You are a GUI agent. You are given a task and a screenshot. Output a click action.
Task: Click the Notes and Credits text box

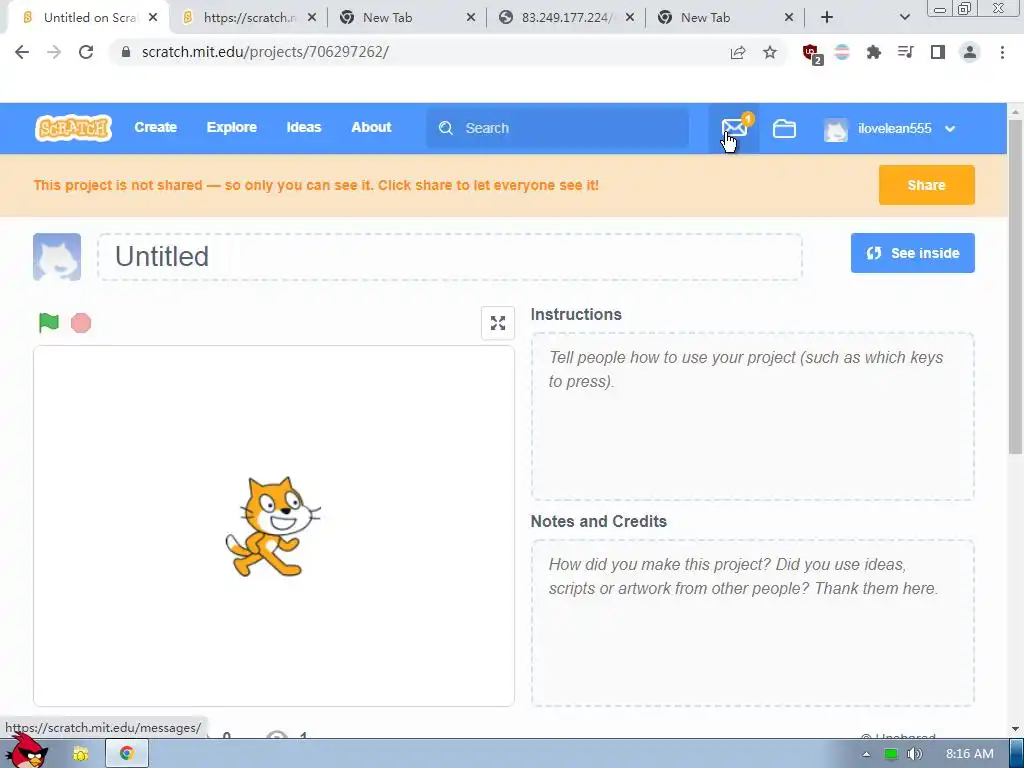pos(752,623)
